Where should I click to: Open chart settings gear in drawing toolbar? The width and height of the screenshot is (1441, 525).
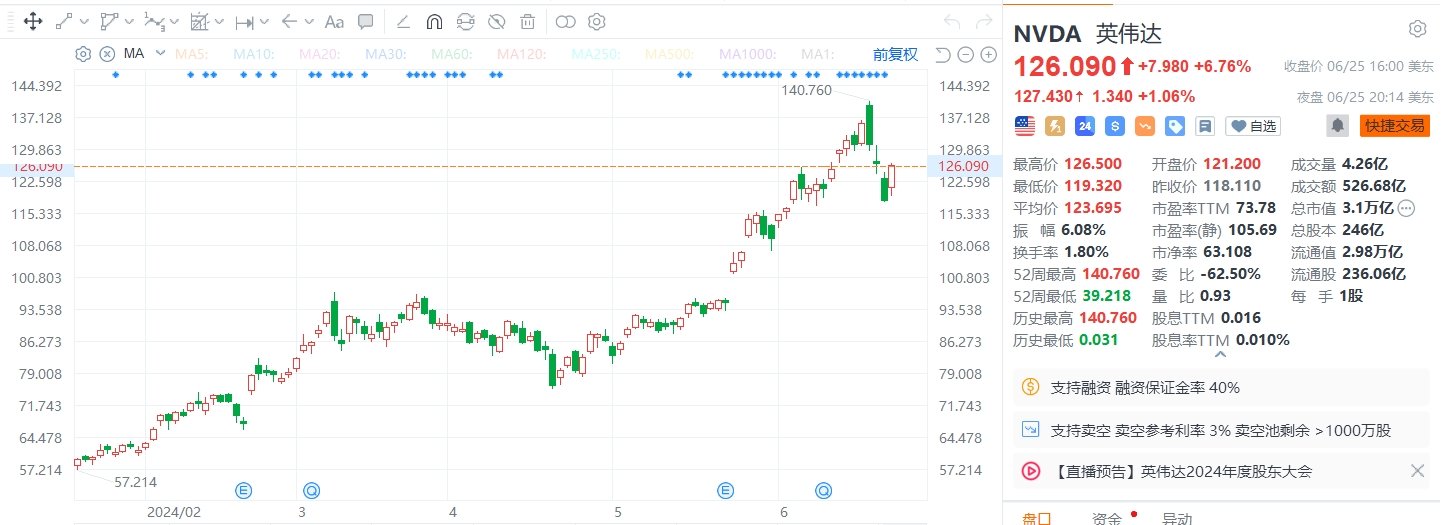pos(597,21)
